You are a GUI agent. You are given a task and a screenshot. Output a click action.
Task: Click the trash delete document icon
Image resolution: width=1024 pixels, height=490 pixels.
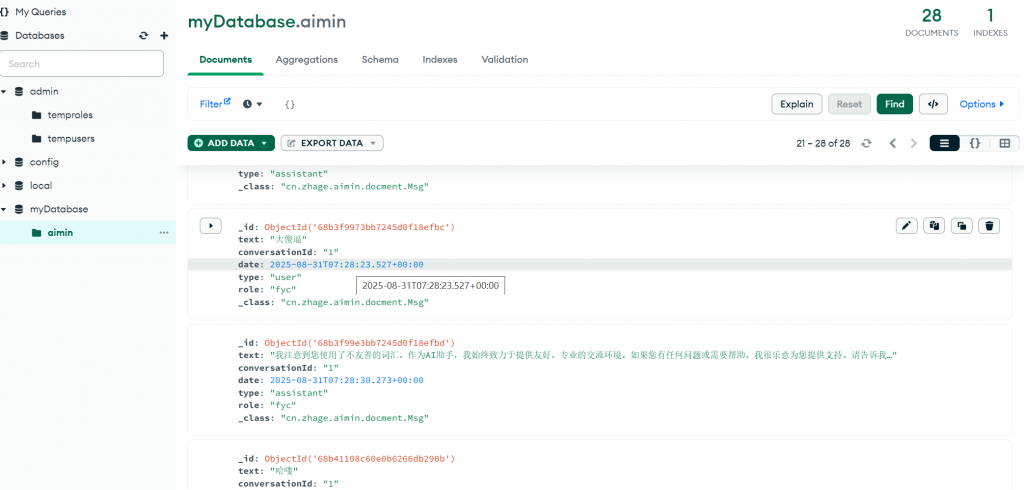pos(989,226)
